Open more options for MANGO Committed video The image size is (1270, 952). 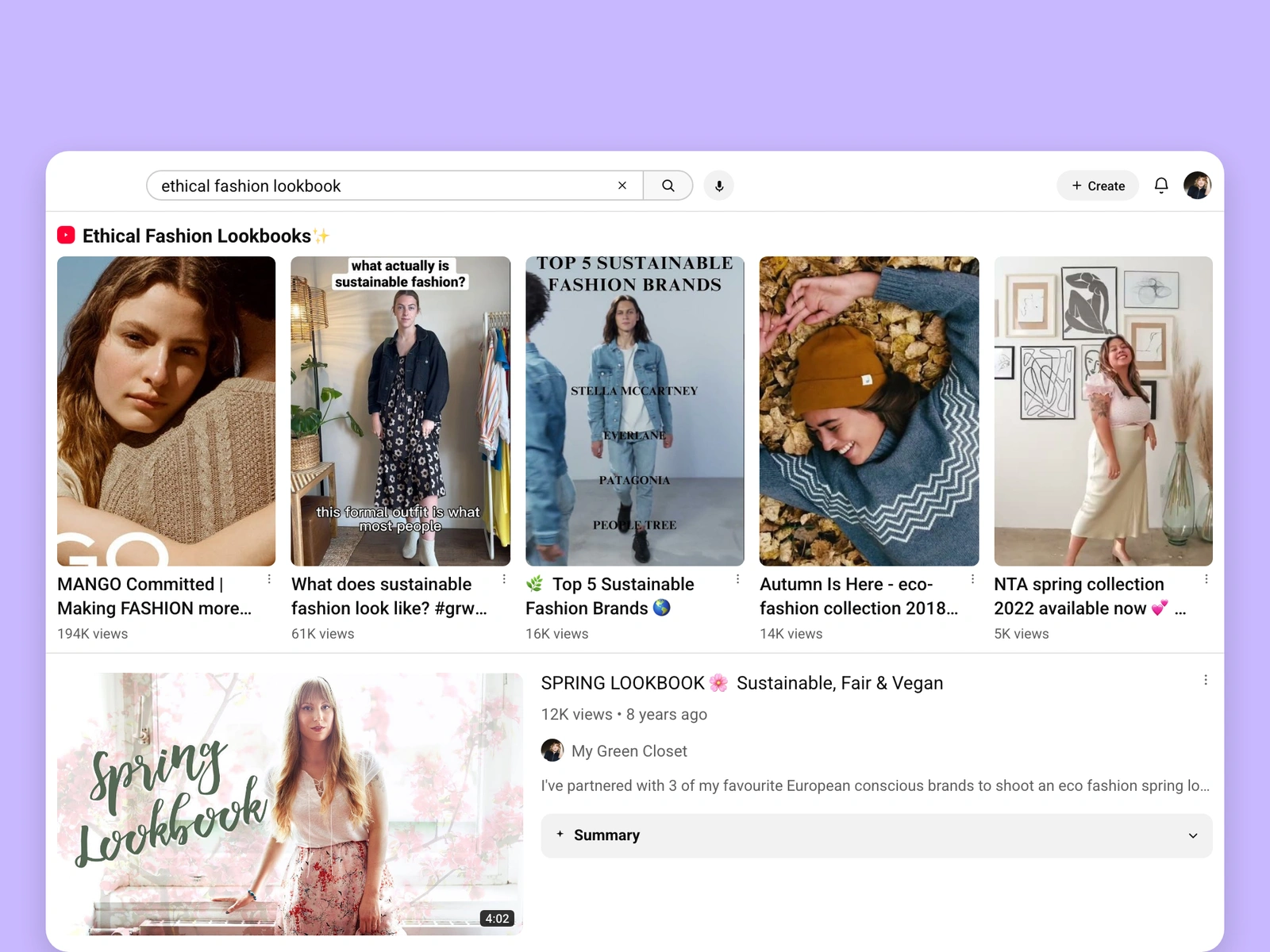(270, 579)
